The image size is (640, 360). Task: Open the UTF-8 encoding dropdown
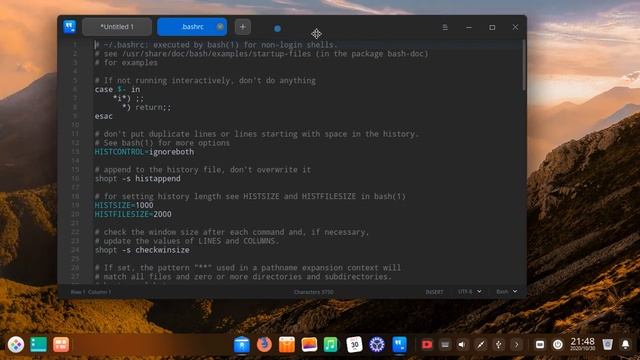click(469, 291)
